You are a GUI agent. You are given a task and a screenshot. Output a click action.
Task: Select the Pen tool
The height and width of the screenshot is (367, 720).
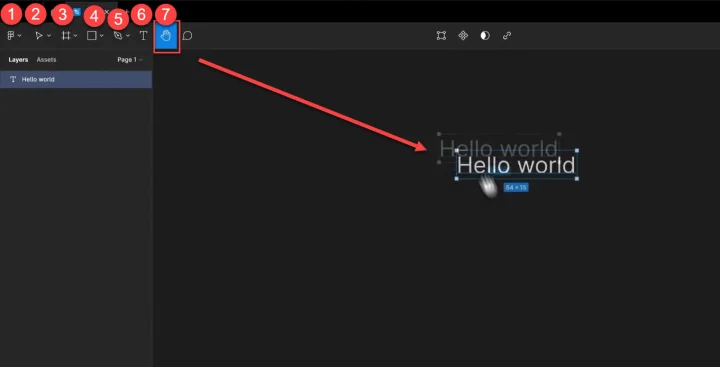[118, 35]
